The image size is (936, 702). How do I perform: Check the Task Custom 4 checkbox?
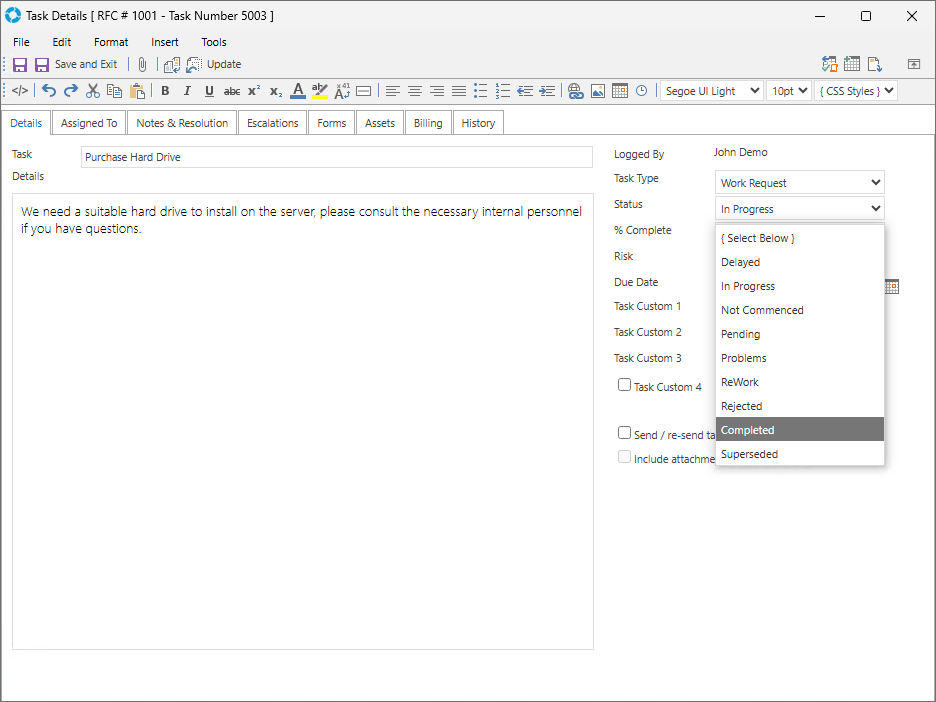[624, 385]
